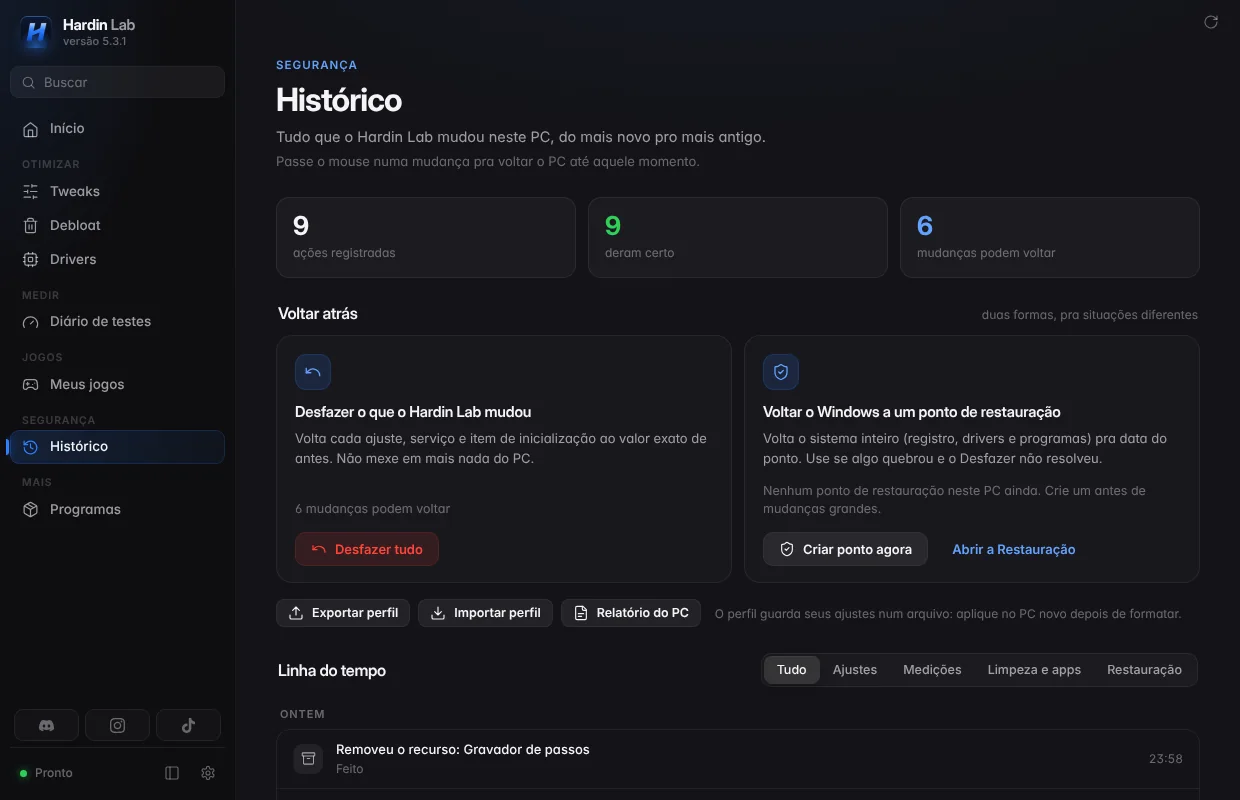Click the Tweaks sliders icon
The height and width of the screenshot is (800, 1240).
click(30, 191)
